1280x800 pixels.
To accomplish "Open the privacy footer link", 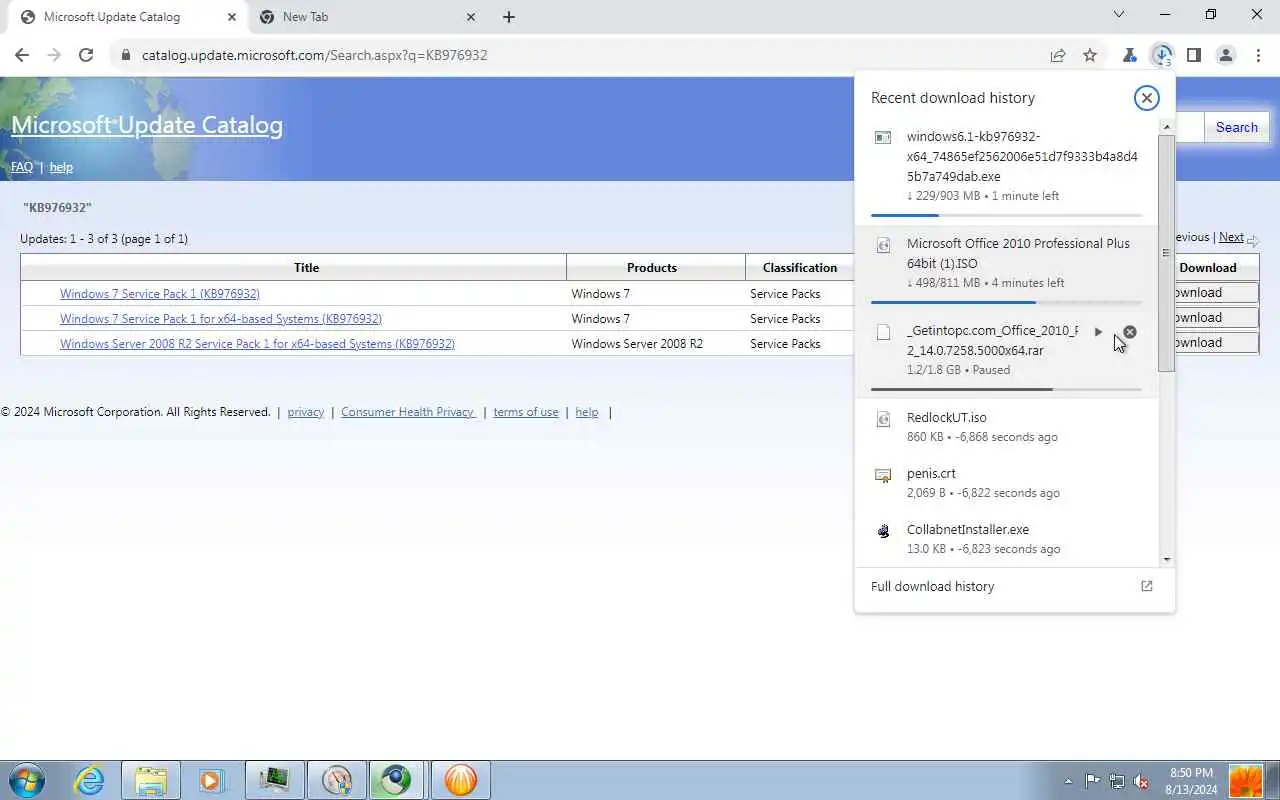I will 305,412.
